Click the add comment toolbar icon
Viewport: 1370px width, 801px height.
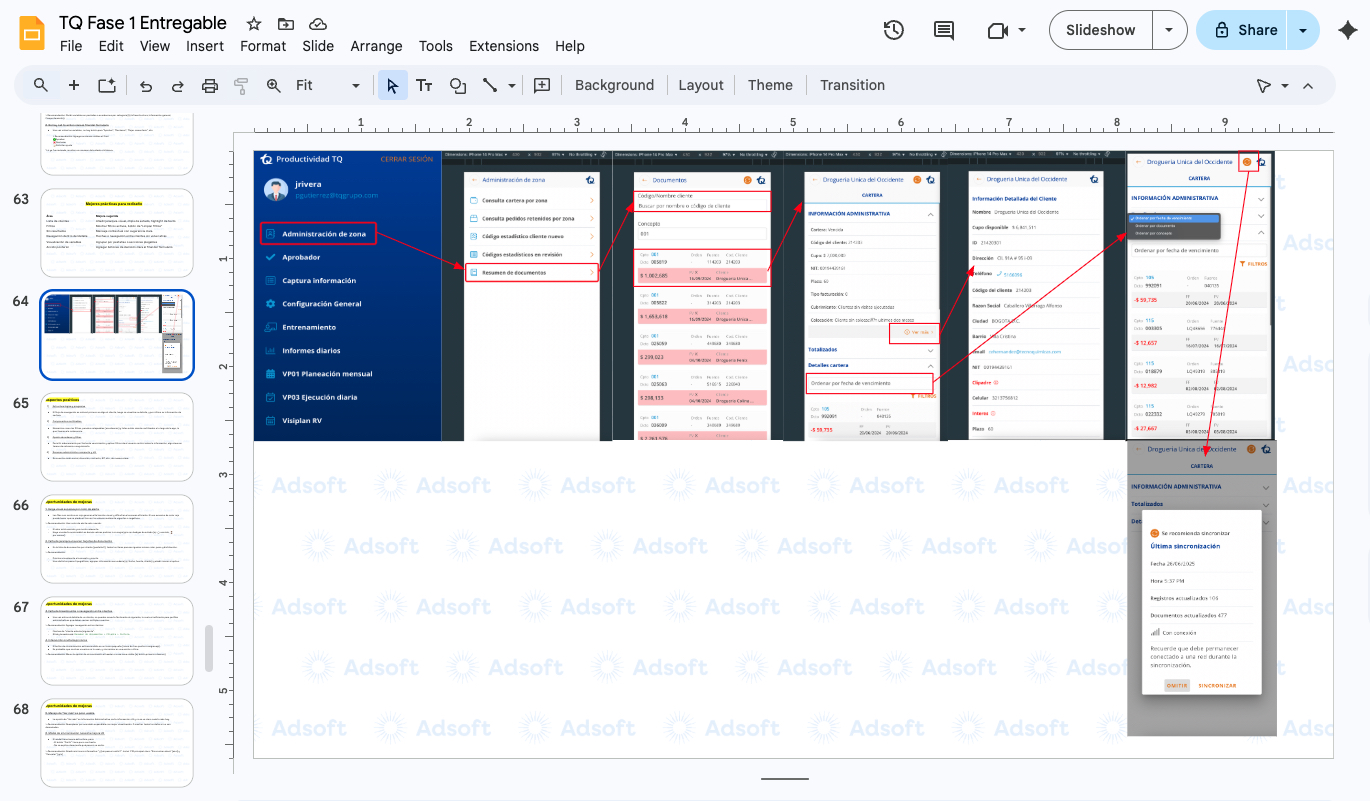click(x=542, y=85)
